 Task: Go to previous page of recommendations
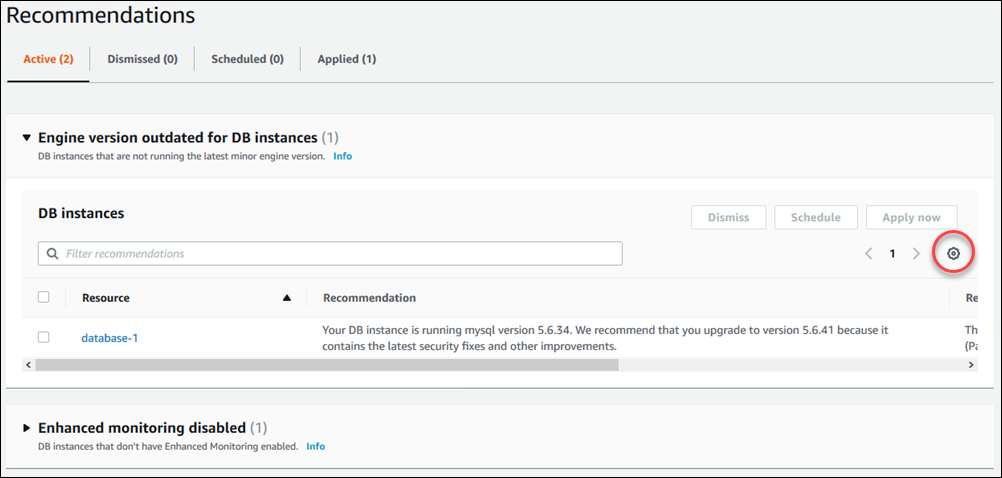click(x=869, y=254)
